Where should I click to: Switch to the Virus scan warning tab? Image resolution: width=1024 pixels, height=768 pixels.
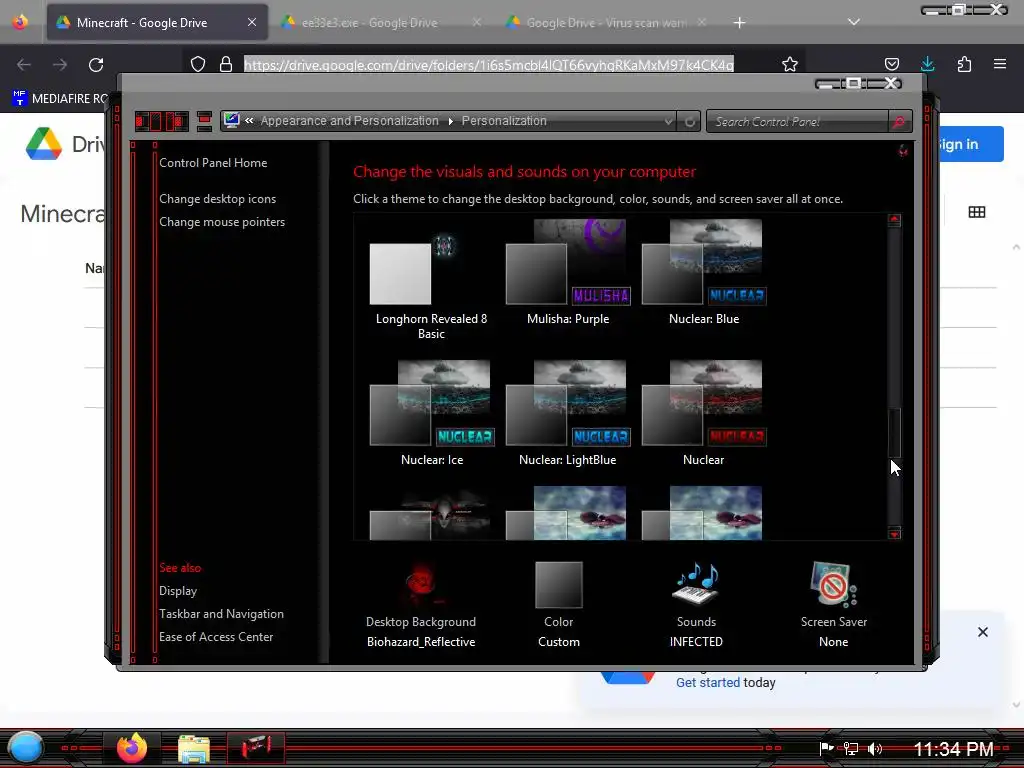[606, 23]
